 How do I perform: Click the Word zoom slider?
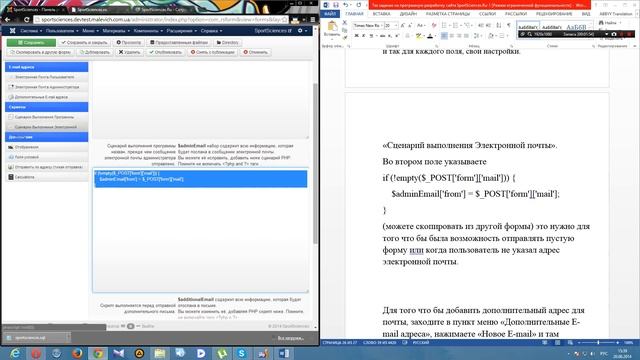[x=598, y=343]
